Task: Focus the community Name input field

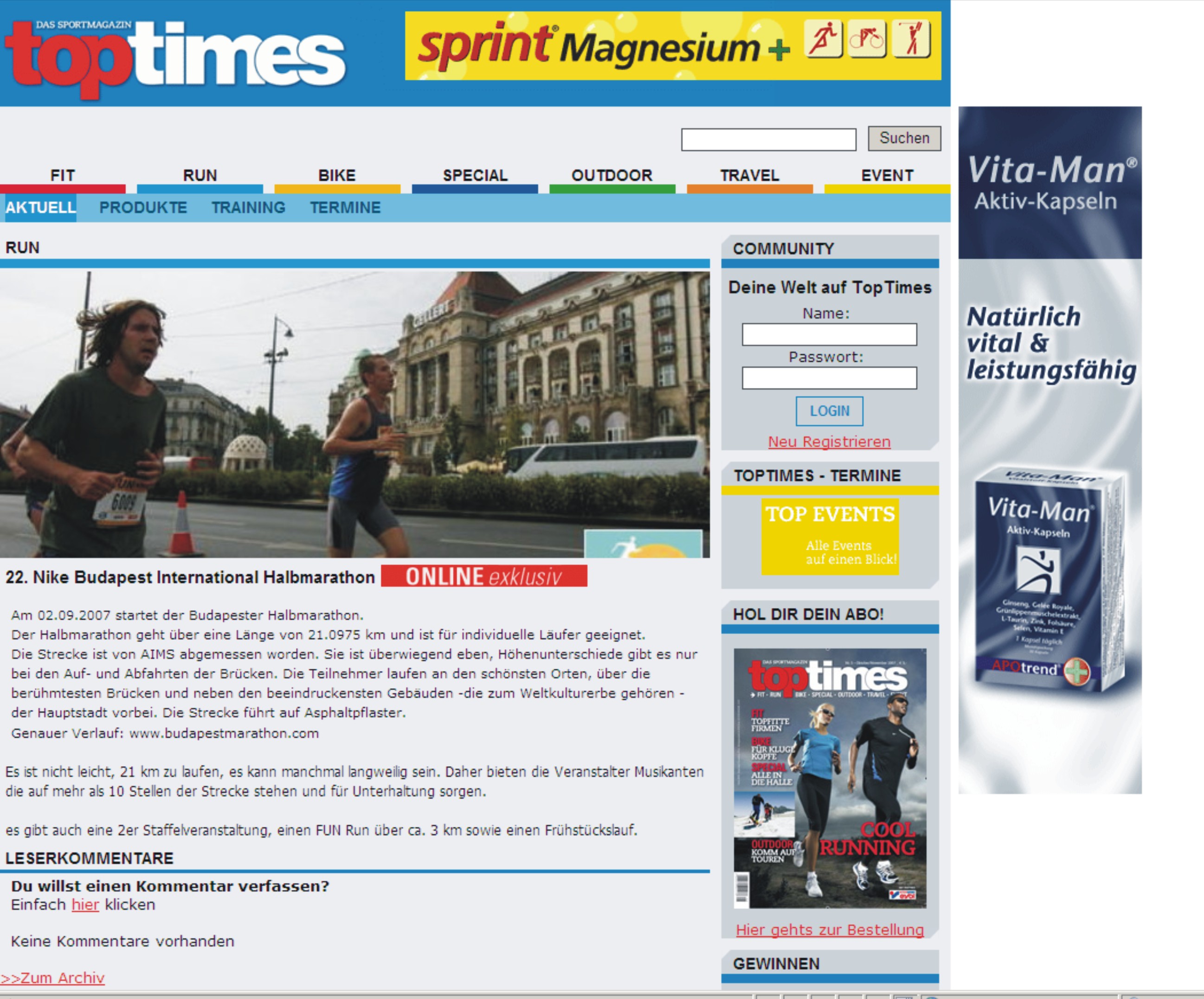Action: (830, 335)
